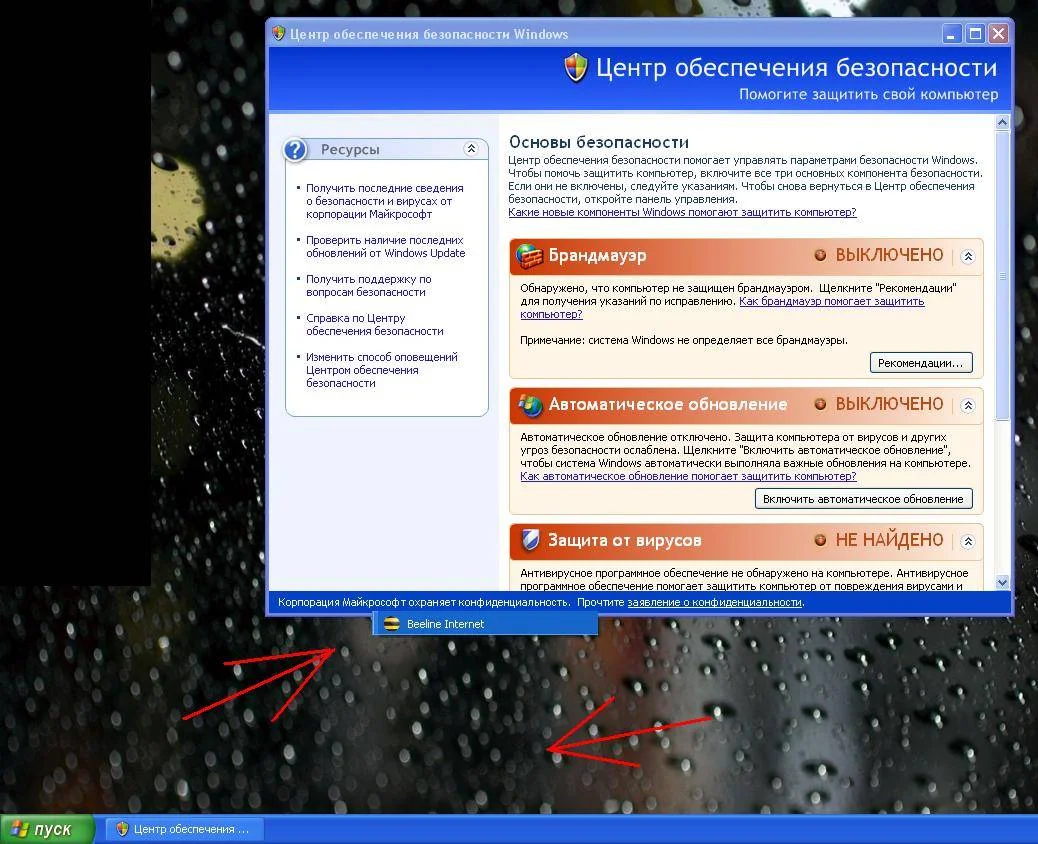1038x844 pixels.
Task: Open Изменить способ оповещений Центром обеспечения безопасности
Action: point(381,370)
